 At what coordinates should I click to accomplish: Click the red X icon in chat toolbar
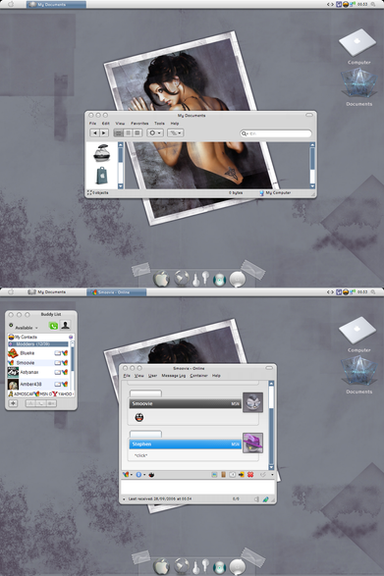pyautogui.click(x=251, y=475)
